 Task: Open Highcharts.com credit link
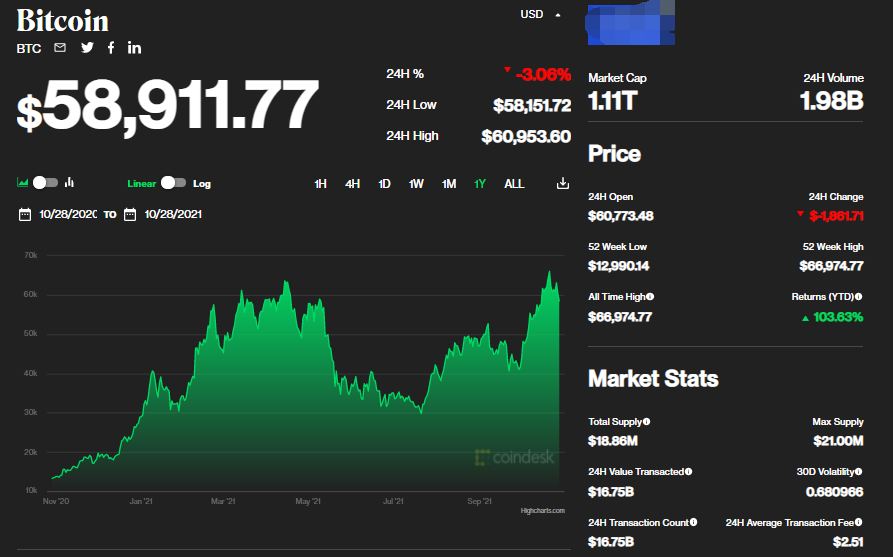pyautogui.click(x=542, y=511)
